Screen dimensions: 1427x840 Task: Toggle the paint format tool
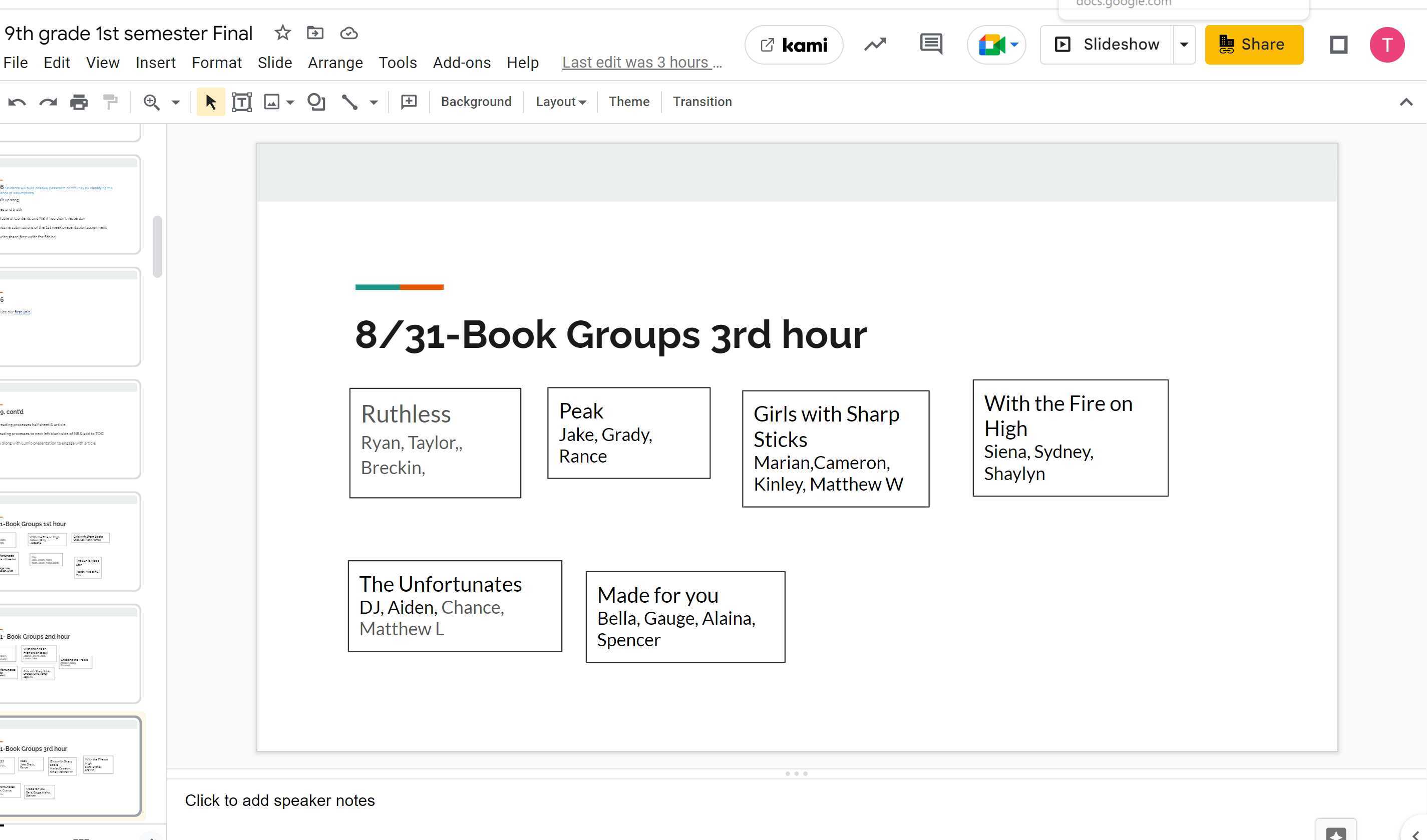click(110, 103)
